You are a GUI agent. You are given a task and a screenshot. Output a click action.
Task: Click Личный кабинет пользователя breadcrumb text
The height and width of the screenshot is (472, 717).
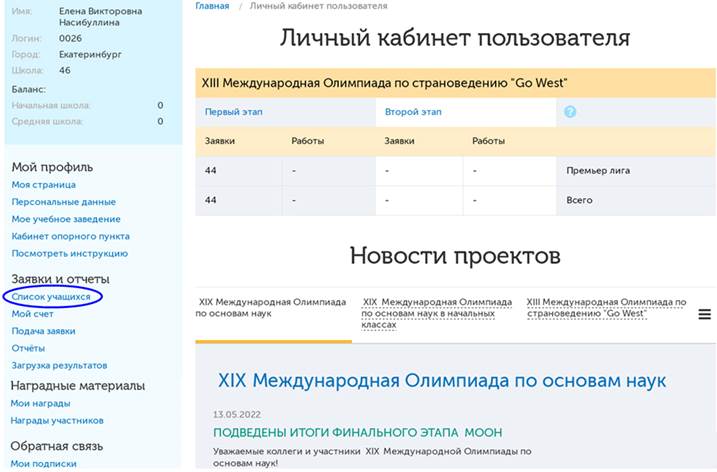tap(318, 6)
